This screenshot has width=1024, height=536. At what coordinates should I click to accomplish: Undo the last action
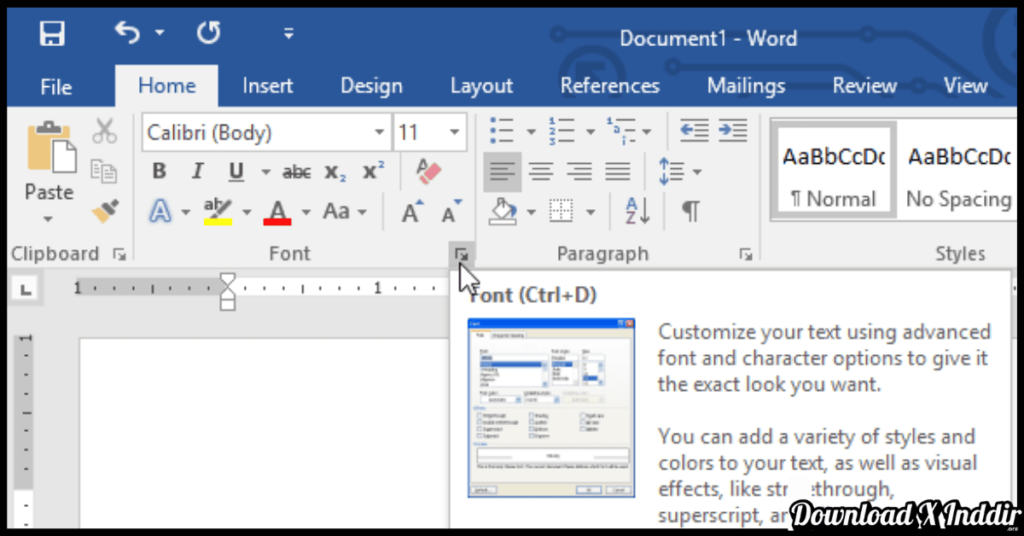point(127,32)
